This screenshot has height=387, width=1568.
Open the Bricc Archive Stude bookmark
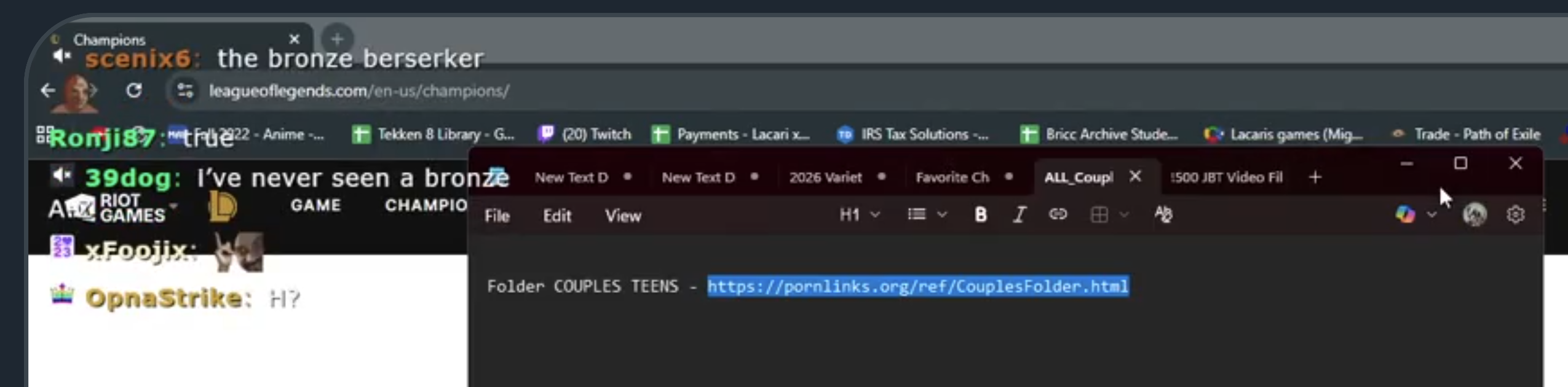[1099, 135]
